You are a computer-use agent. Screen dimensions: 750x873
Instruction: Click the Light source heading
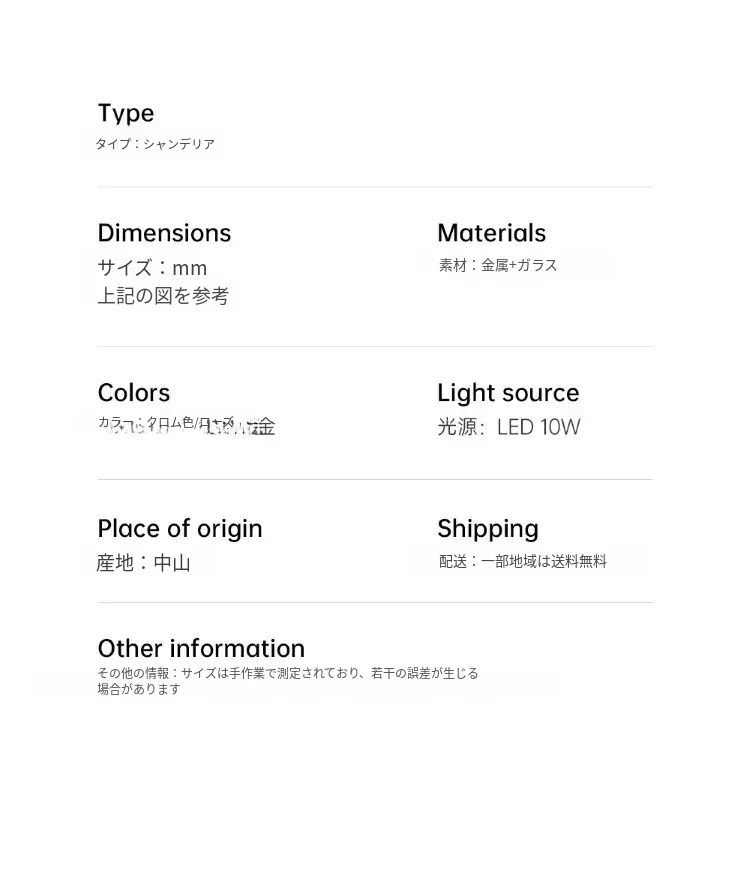[x=508, y=393]
